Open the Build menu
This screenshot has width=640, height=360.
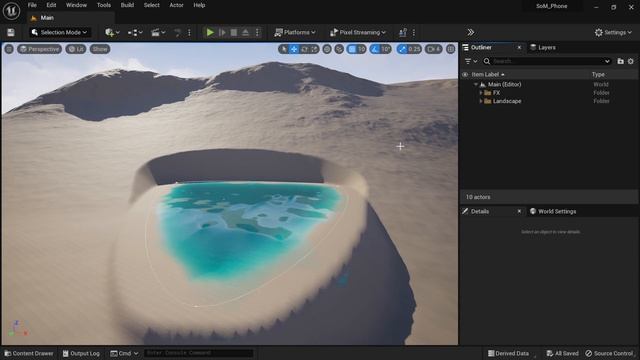point(127,5)
